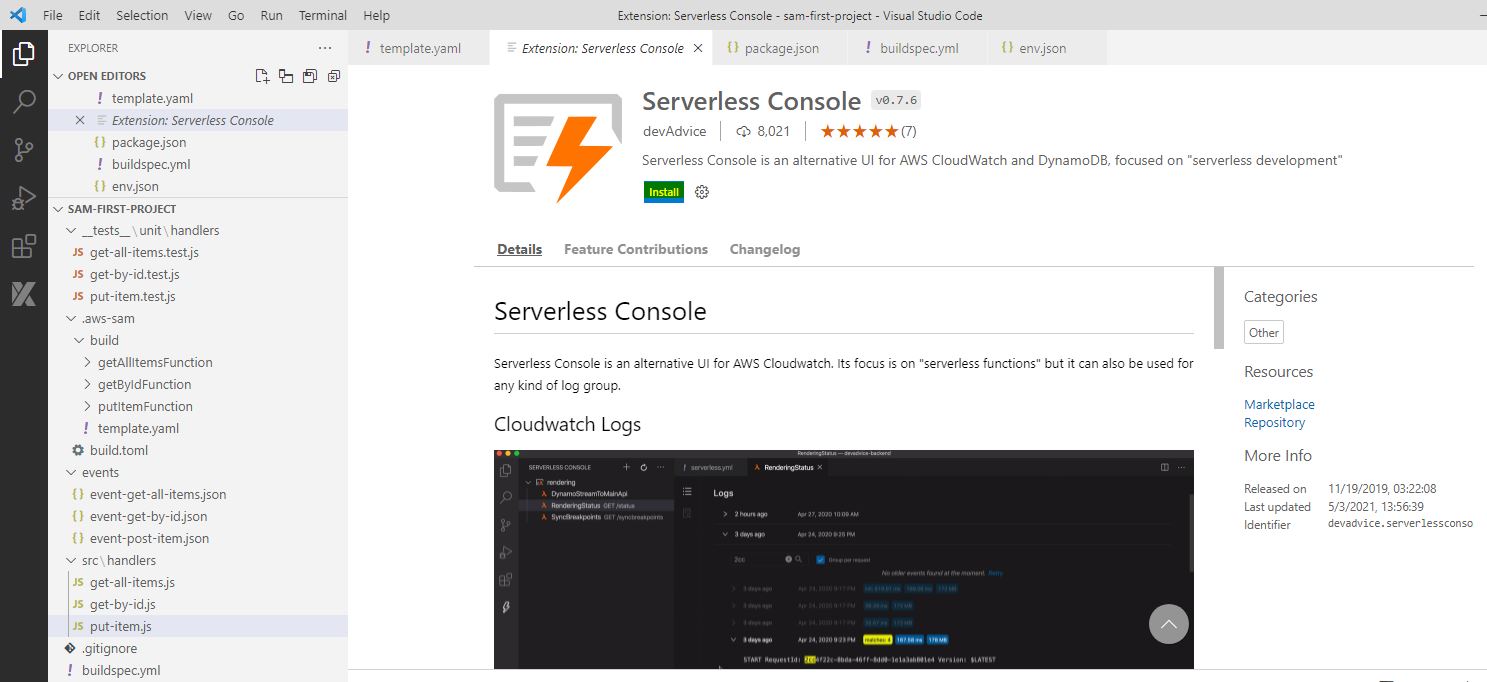Click the green Install button
Screen dimensions: 1487x682
[x=664, y=192]
